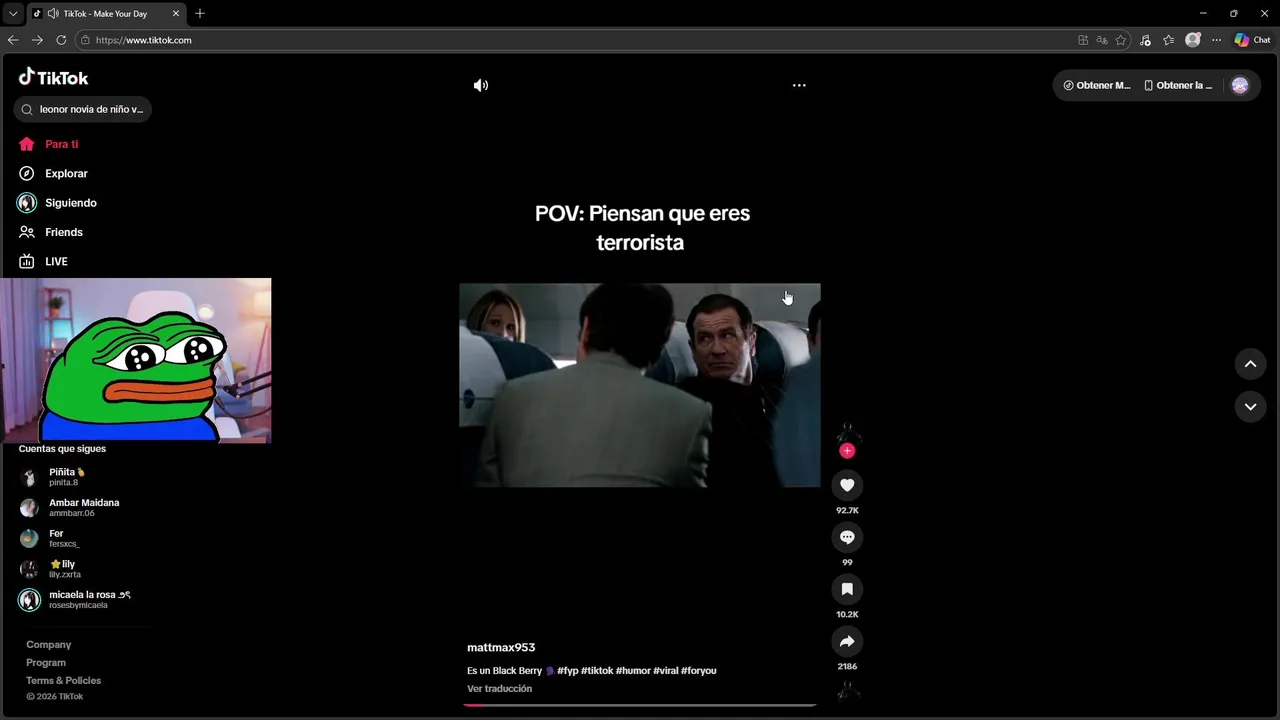
Task: Click Ver traducción under the caption
Action: point(499,689)
